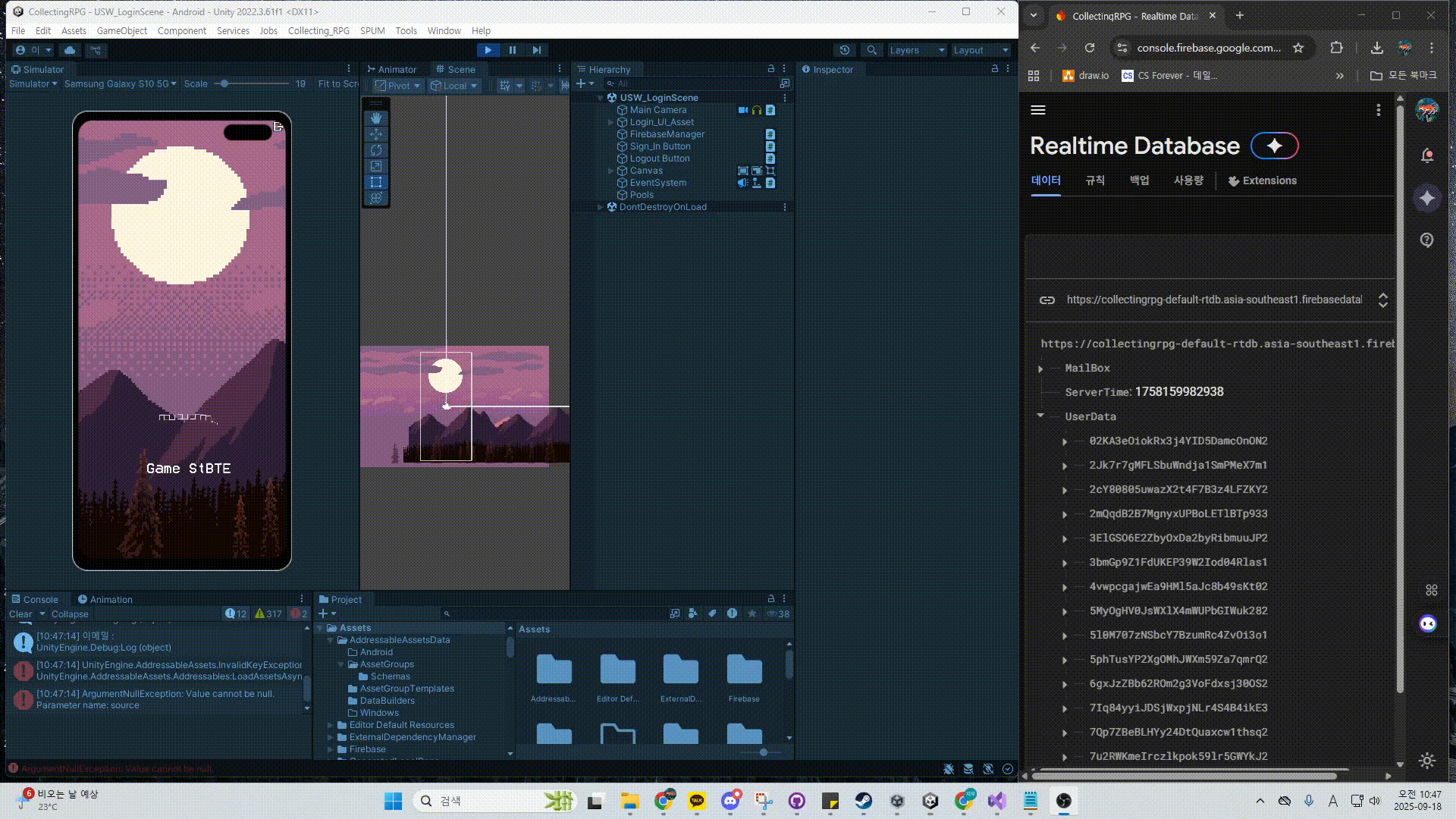This screenshot has width=1456, height=819.
Task: Open the Pivot mode dropdown
Action: (x=398, y=86)
